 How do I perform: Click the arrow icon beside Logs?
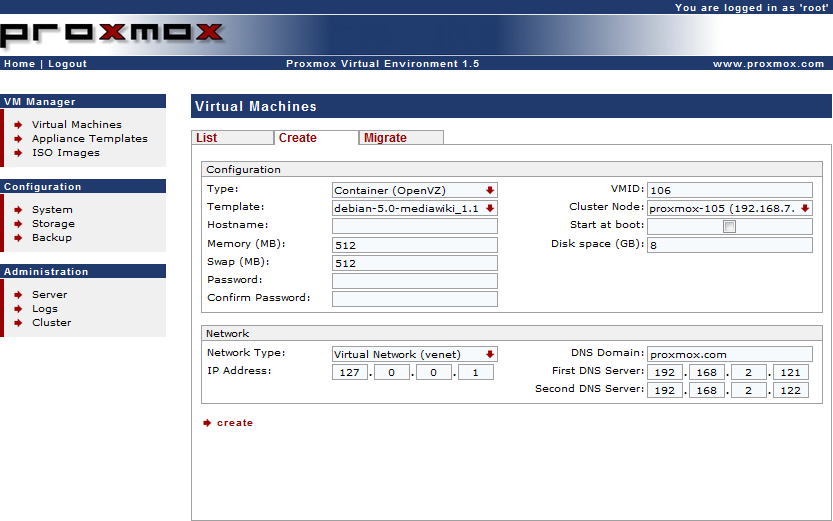[19, 309]
